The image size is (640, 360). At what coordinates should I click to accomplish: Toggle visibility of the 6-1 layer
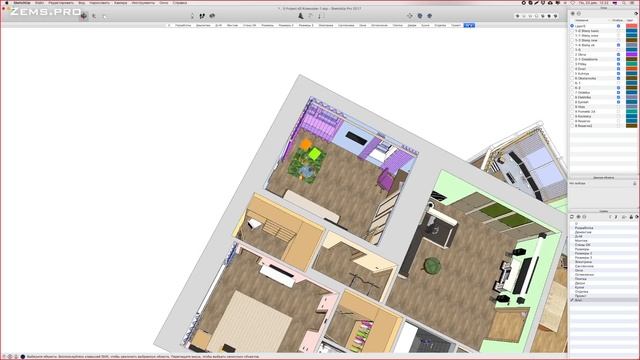click(x=618, y=83)
